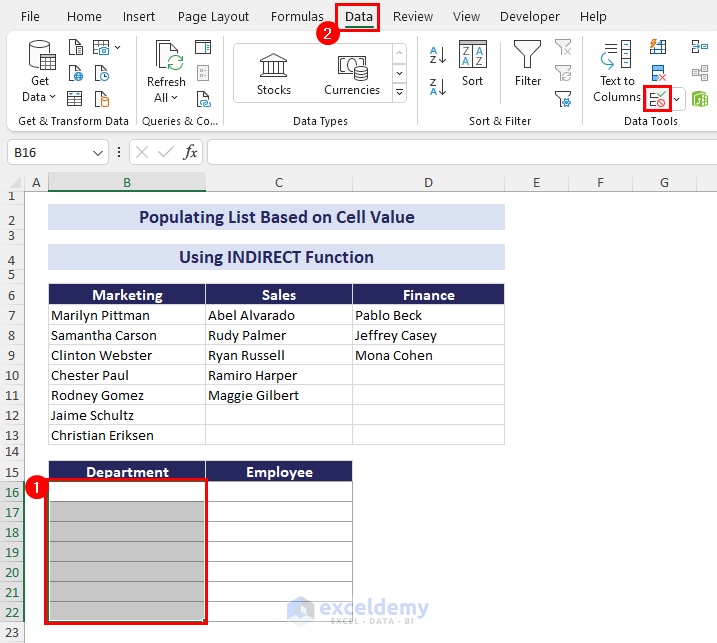Expand the Refresh All dropdown arrow
Viewport: 717px width, 643px height.
174,97
